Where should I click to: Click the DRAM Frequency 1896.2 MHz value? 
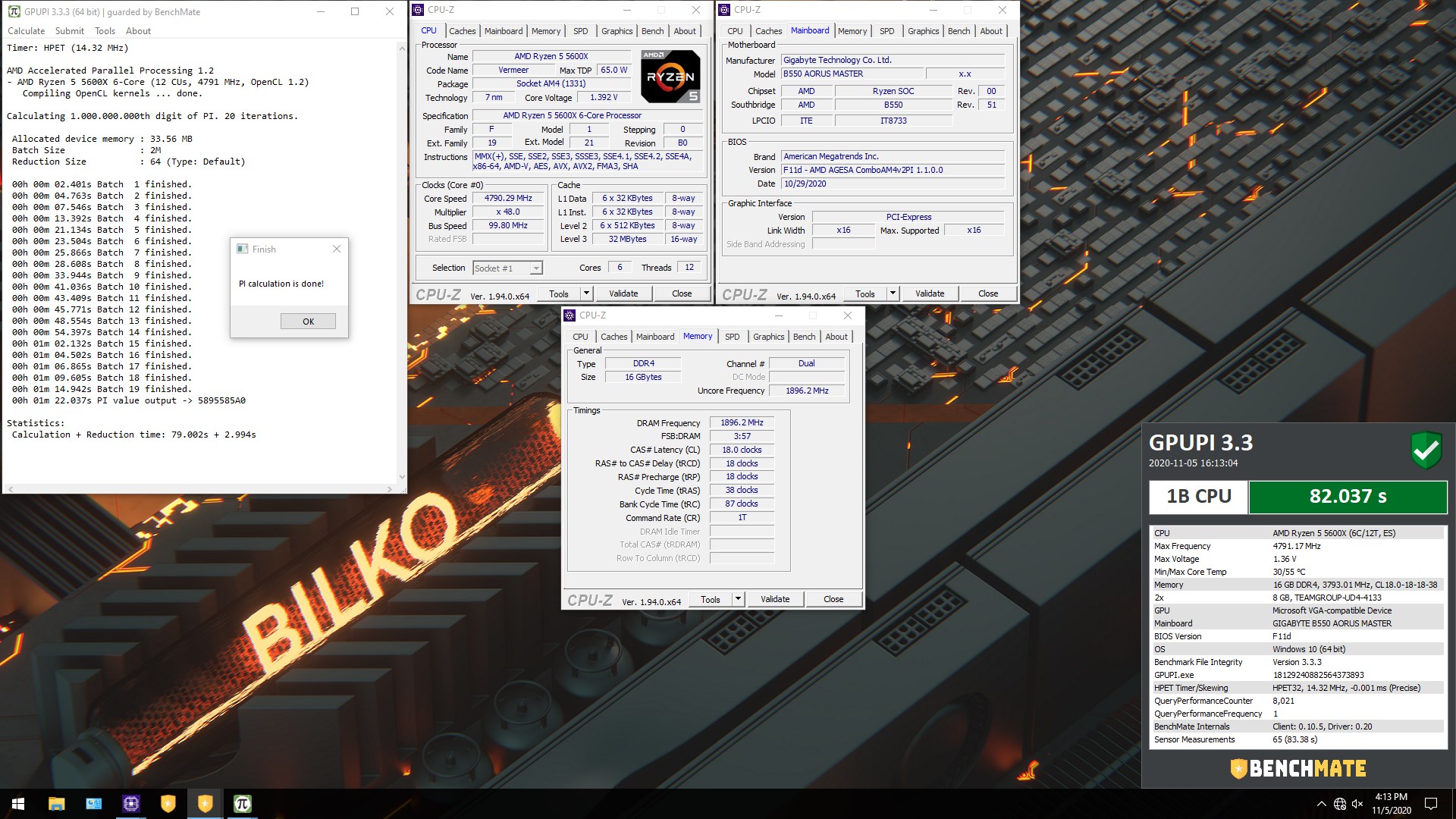click(x=742, y=422)
